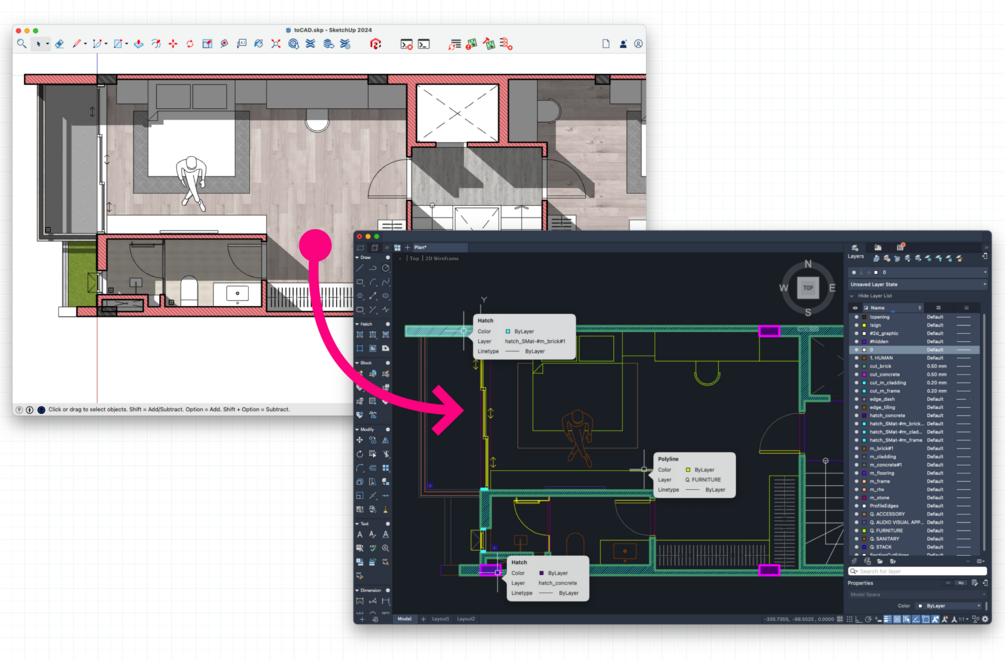Click the Move tool in AutoCAD Modify panel
This screenshot has height=662, width=1005.
click(360, 440)
